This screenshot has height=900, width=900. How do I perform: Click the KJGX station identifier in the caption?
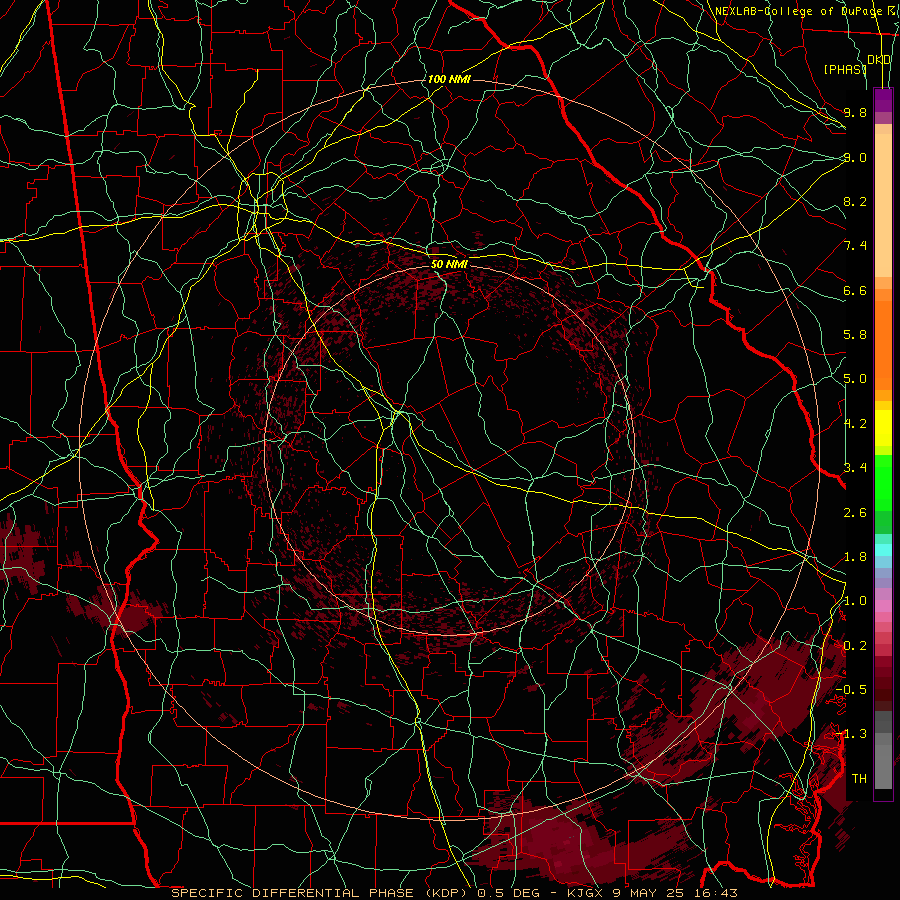click(x=583, y=893)
